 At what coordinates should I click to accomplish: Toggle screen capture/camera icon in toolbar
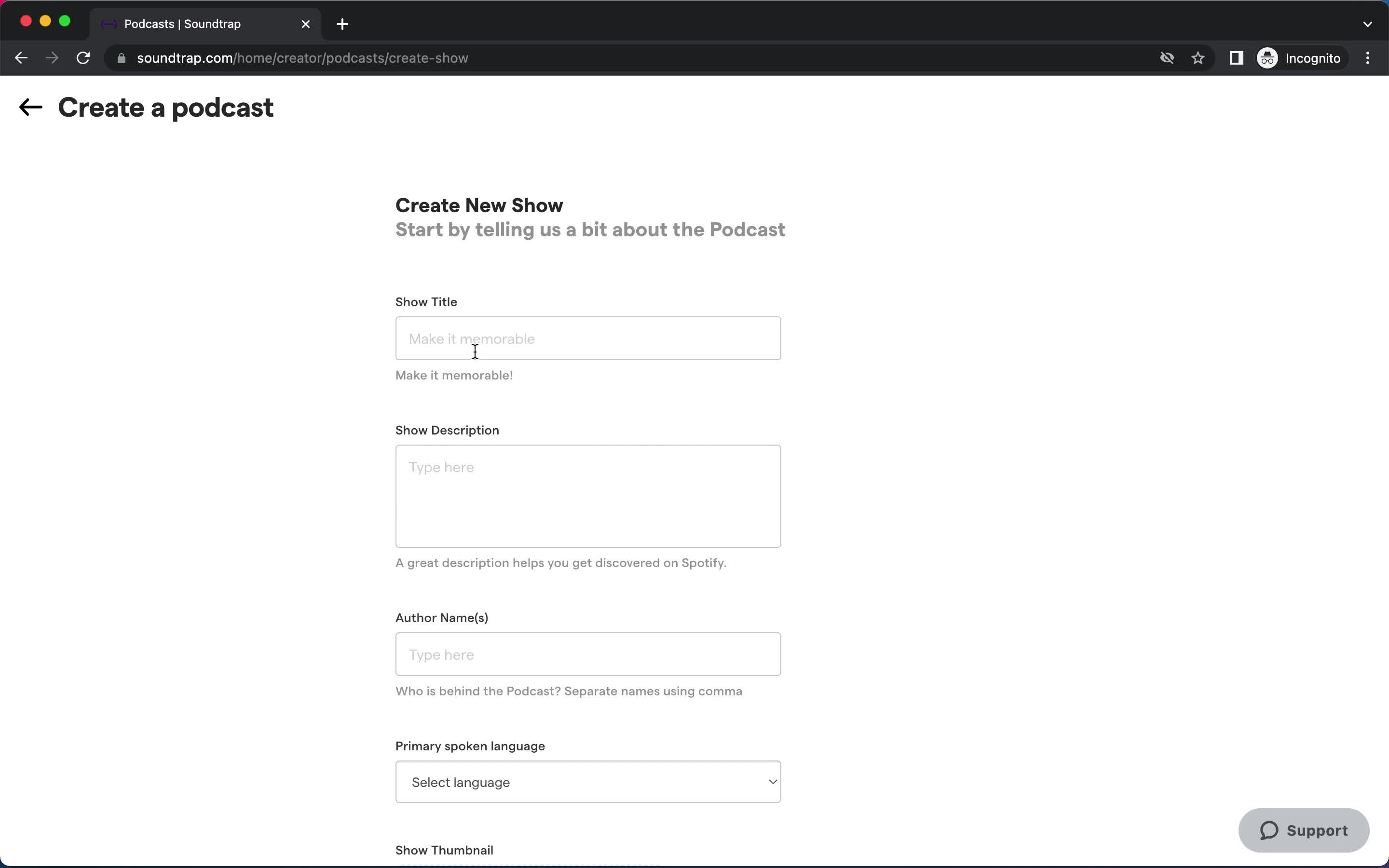tap(1167, 58)
